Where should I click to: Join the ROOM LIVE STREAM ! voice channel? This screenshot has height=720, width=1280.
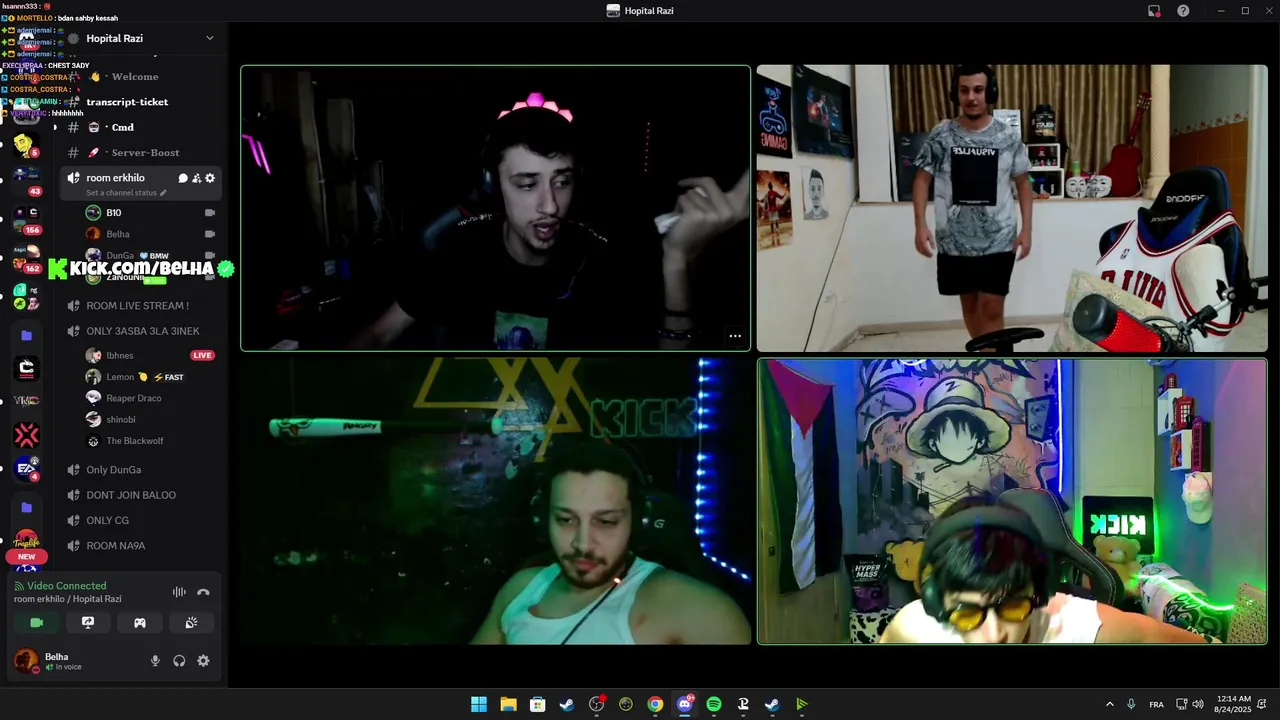click(140, 306)
